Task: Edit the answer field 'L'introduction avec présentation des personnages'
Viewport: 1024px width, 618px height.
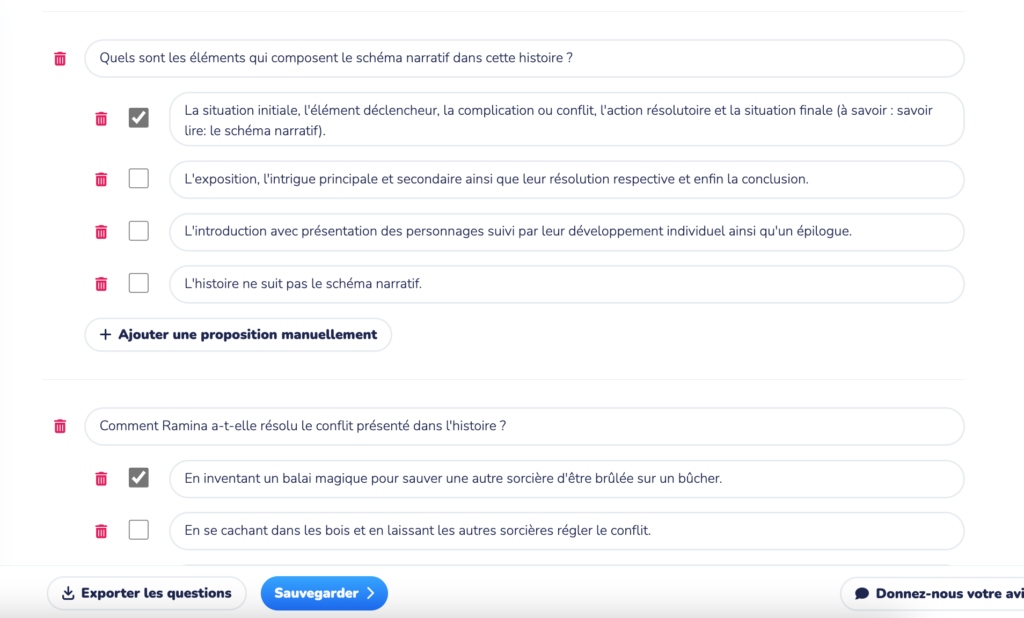Action: pyautogui.click(x=567, y=231)
